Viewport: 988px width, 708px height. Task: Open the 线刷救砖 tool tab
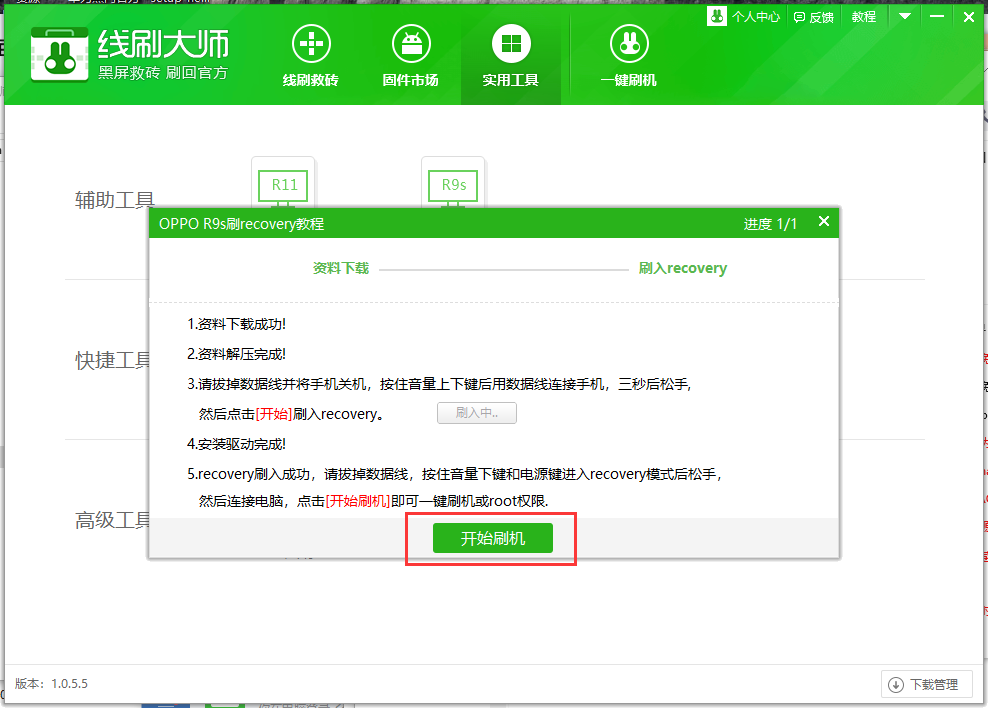311,56
